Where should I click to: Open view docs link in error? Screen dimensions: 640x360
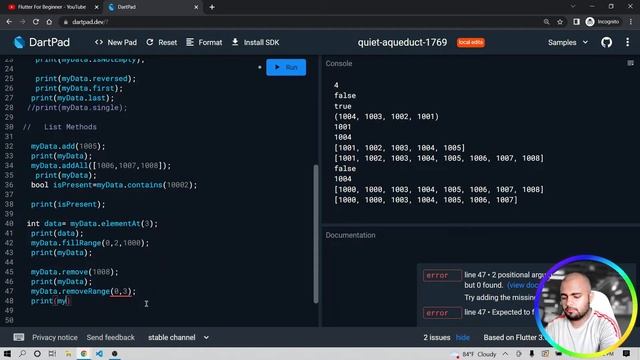click(522, 285)
